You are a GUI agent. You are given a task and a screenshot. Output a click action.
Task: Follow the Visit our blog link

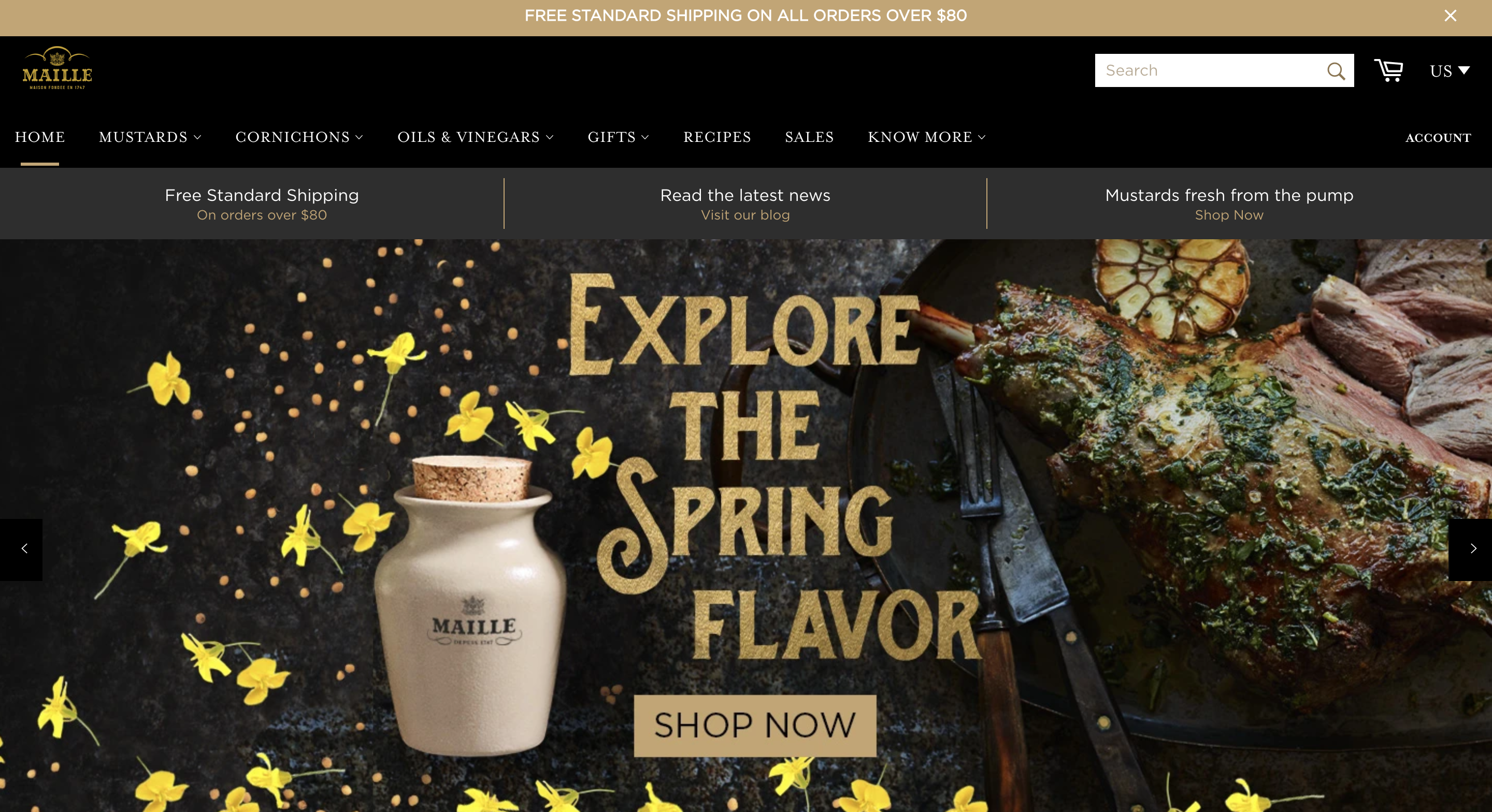click(x=745, y=215)
